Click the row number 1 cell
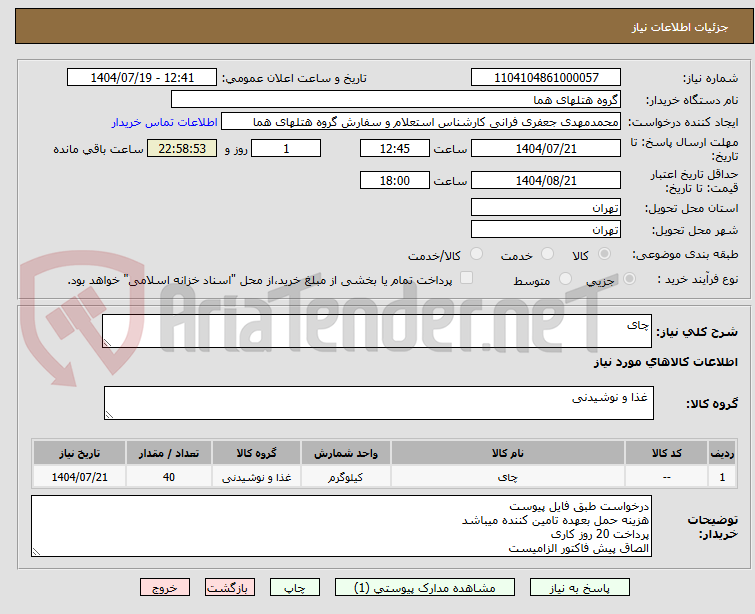Screen dimensions: 755x614 722,477
